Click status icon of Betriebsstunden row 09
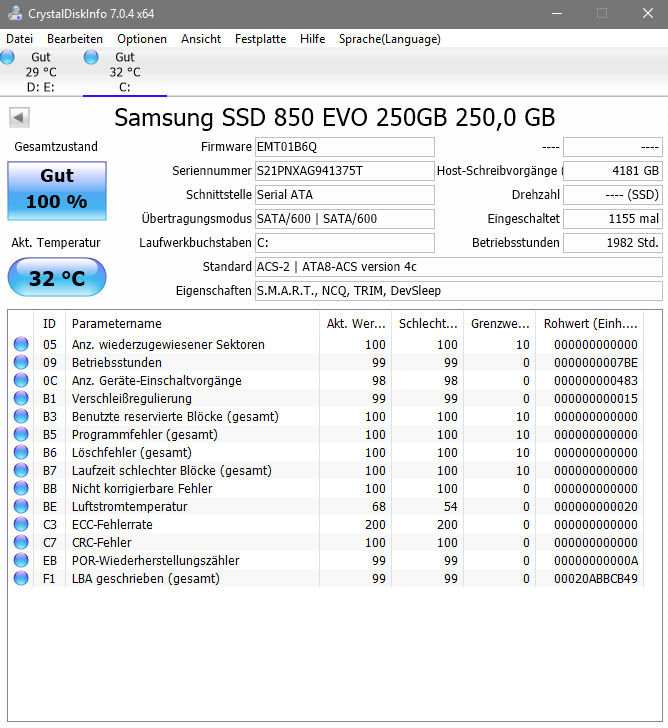 [x=21, y=362]
